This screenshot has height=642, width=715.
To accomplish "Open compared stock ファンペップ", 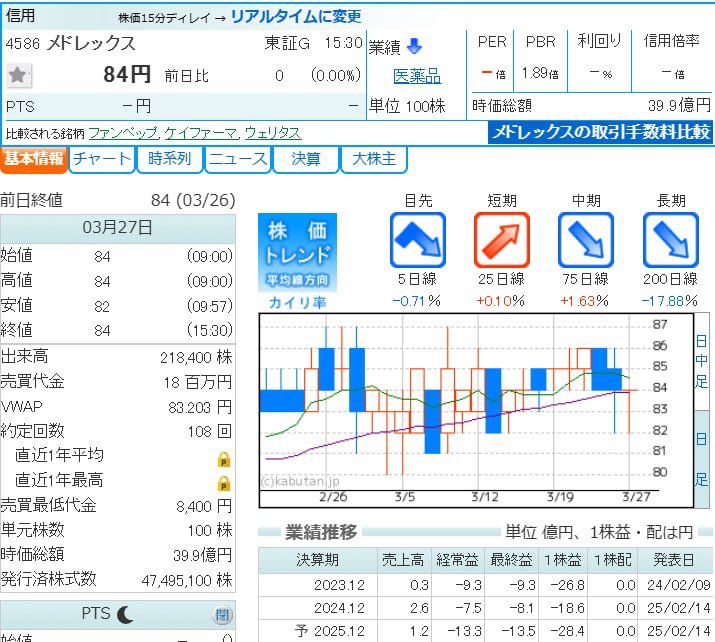I will pos(123,133).
